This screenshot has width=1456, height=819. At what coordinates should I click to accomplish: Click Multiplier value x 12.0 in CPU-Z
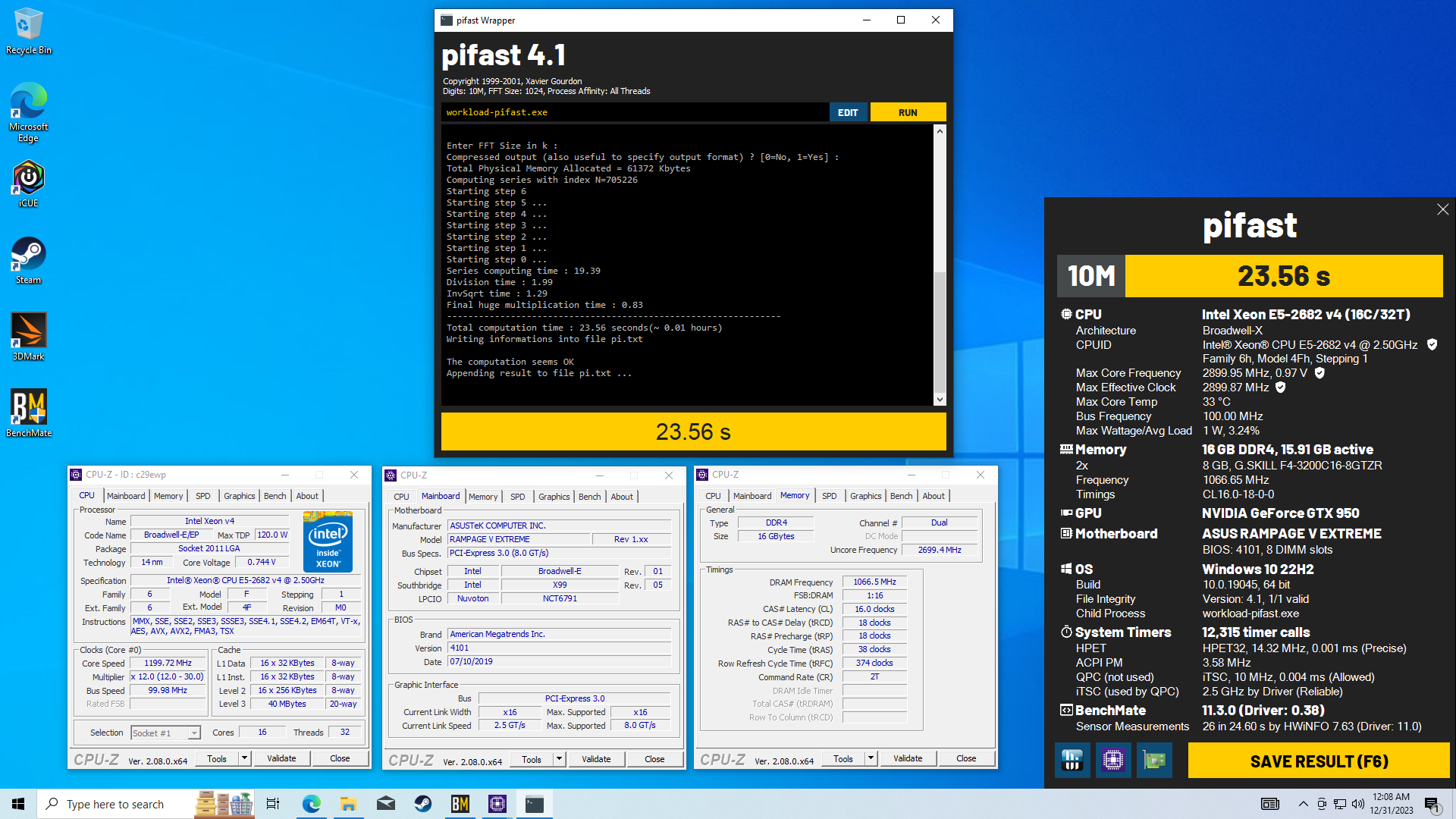pos(167,676)
